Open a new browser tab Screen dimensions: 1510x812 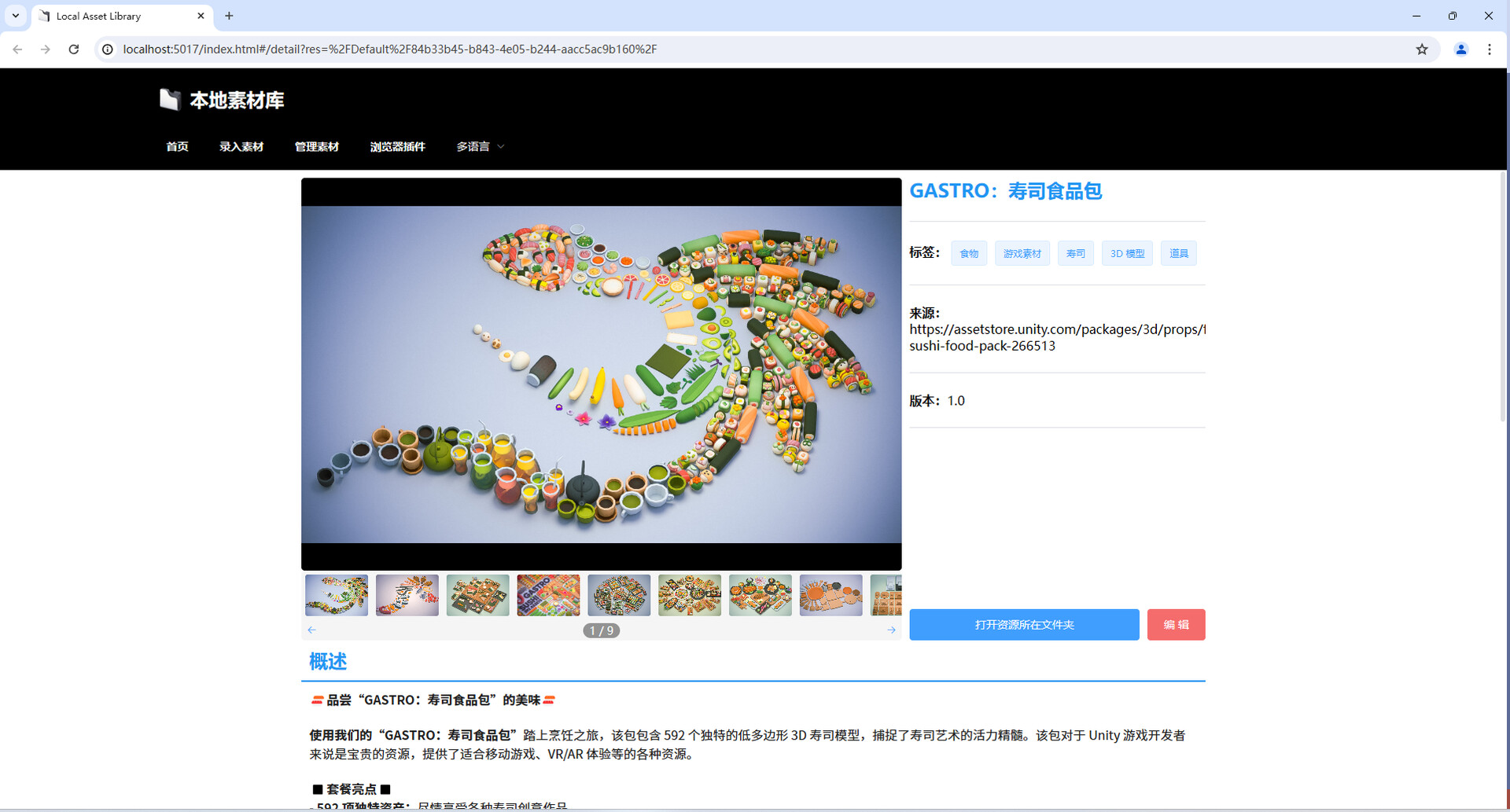229,16
